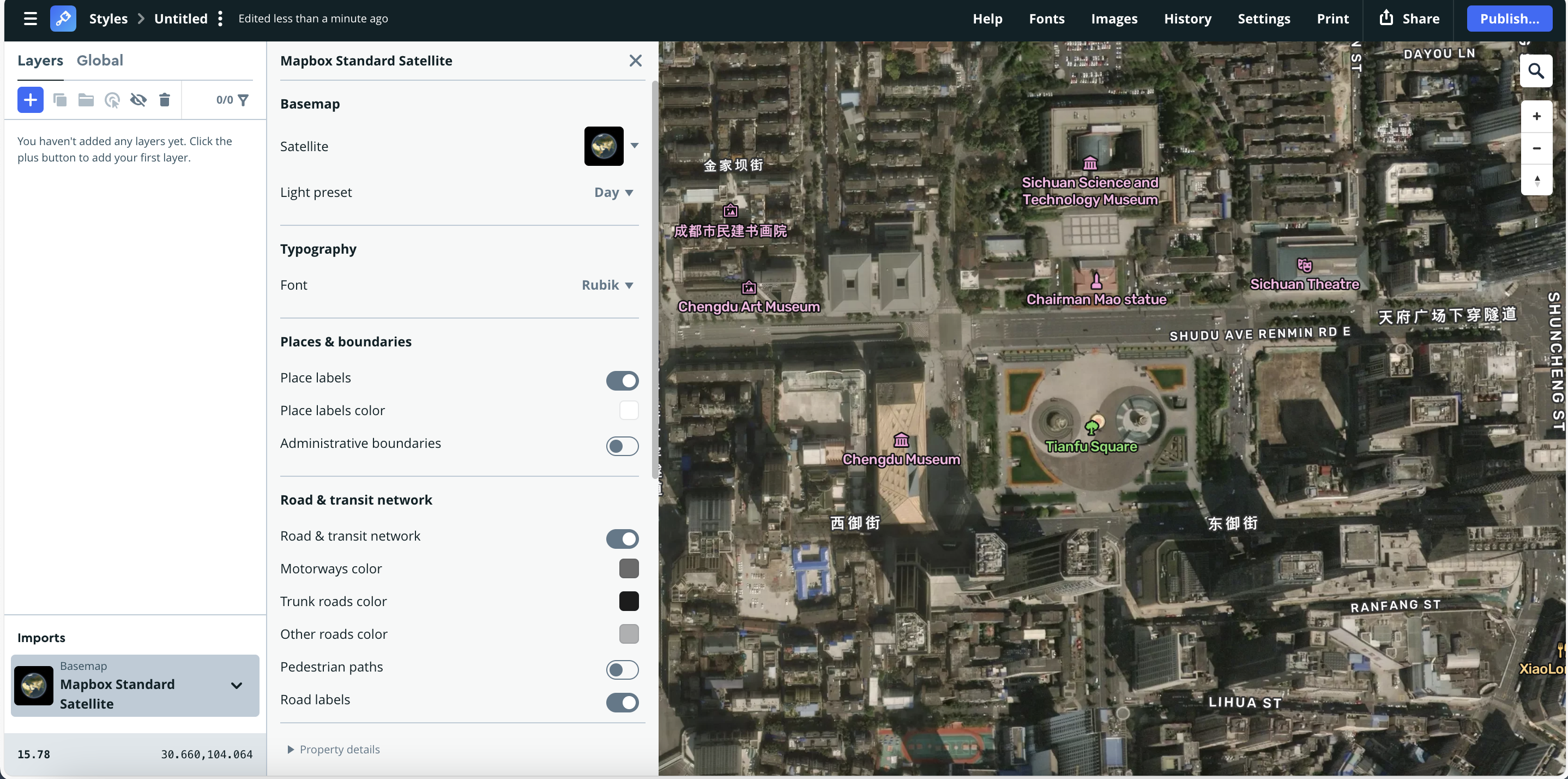1568x779 pixels.
Task: Open the layer filter funnel
Action: 243,100
